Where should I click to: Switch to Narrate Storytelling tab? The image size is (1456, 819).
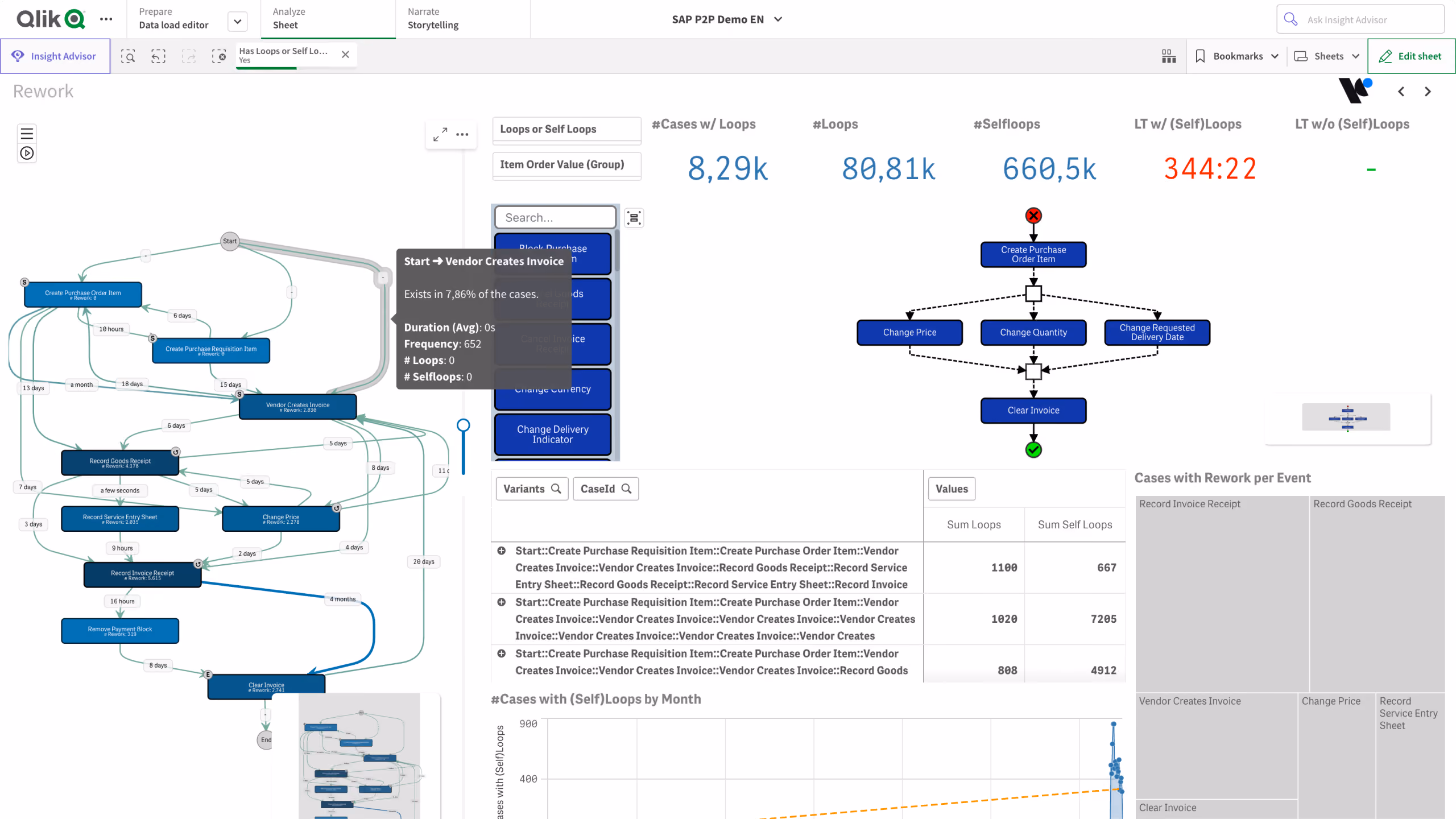(463, 19)
